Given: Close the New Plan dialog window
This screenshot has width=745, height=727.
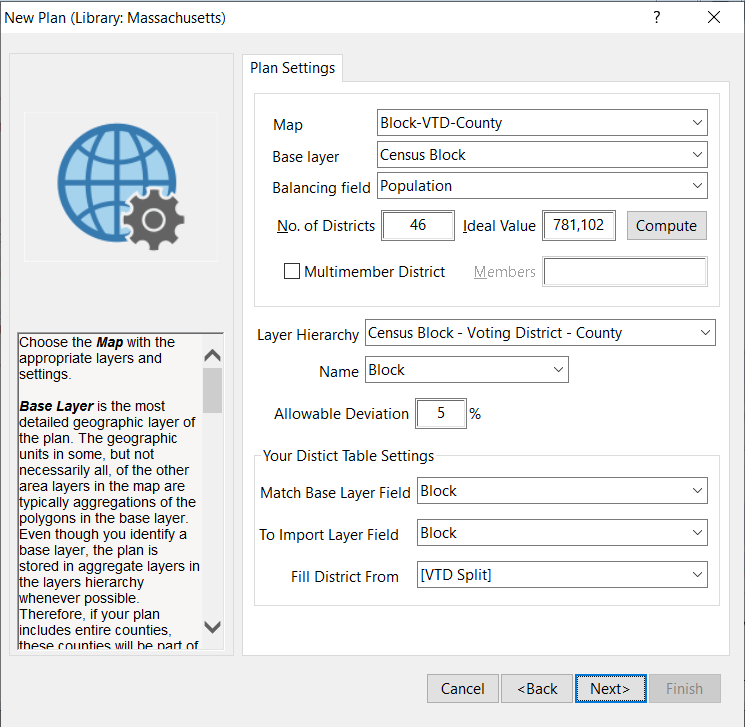Looking at the screenshot, I should point(714,18).
